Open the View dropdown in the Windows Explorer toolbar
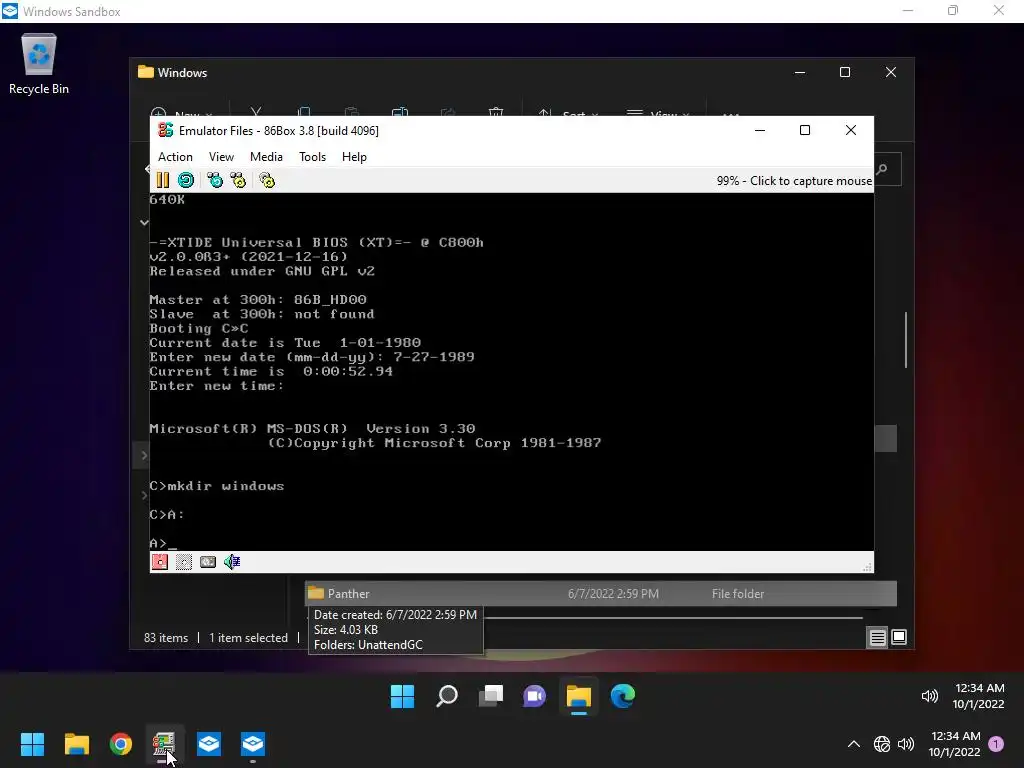 point(658,115)
